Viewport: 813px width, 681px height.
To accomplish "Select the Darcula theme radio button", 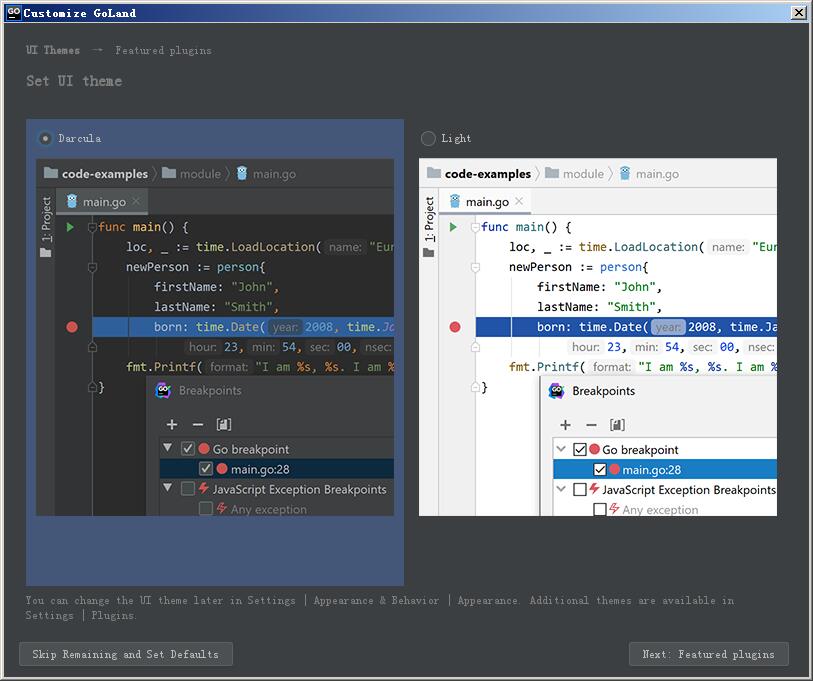I will pyautogui.click(x=46, y=138).
